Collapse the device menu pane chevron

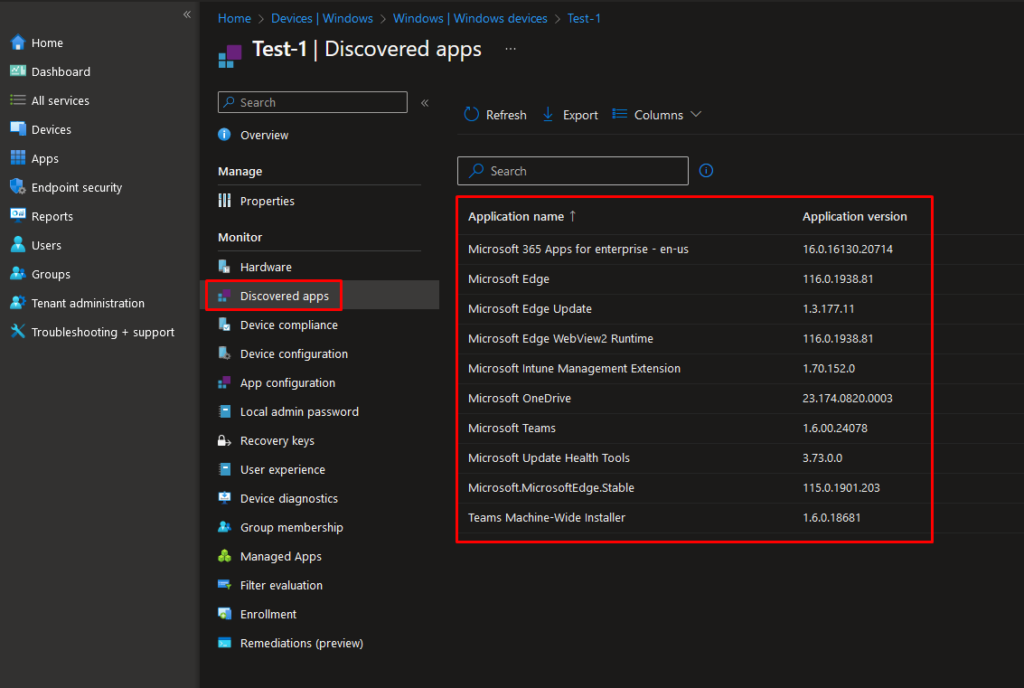tap(424, 102)
